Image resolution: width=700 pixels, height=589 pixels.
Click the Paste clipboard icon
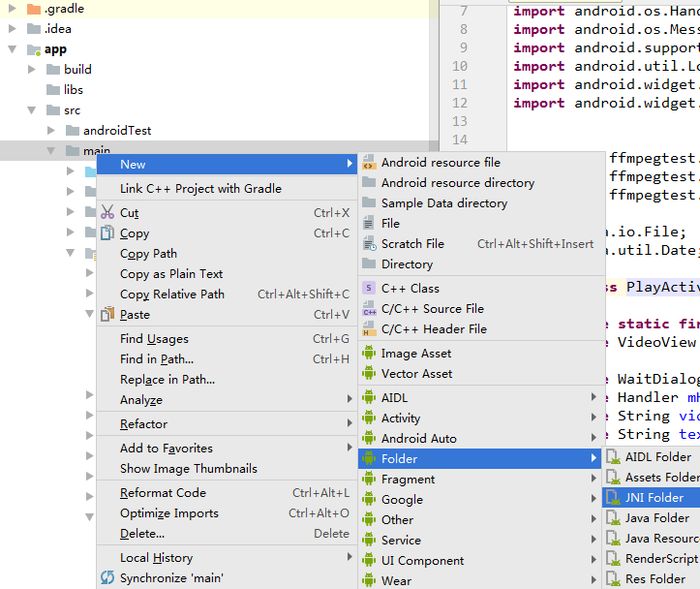(x=108, y=314)
